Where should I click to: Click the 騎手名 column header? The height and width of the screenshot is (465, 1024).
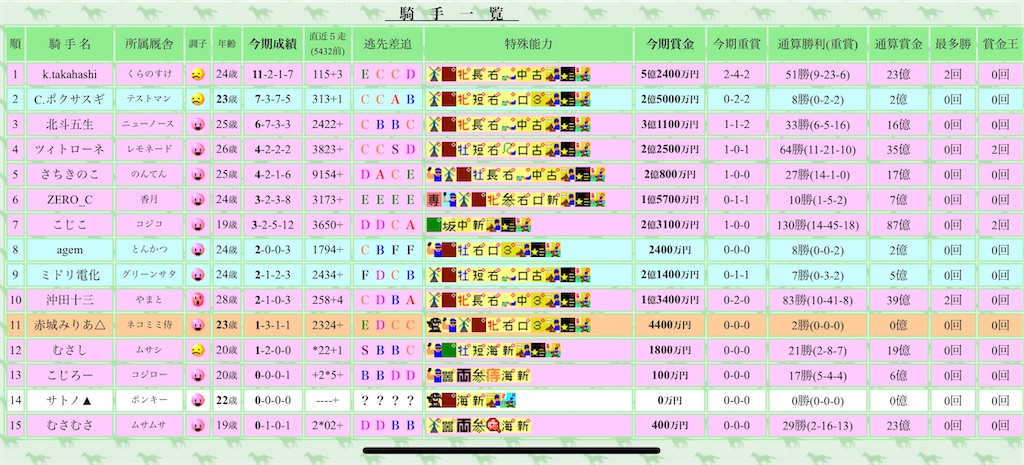70,44
